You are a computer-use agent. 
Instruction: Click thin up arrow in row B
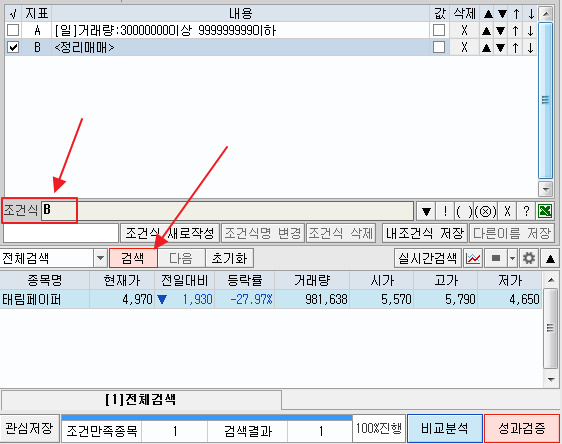[x=515, y=47]
